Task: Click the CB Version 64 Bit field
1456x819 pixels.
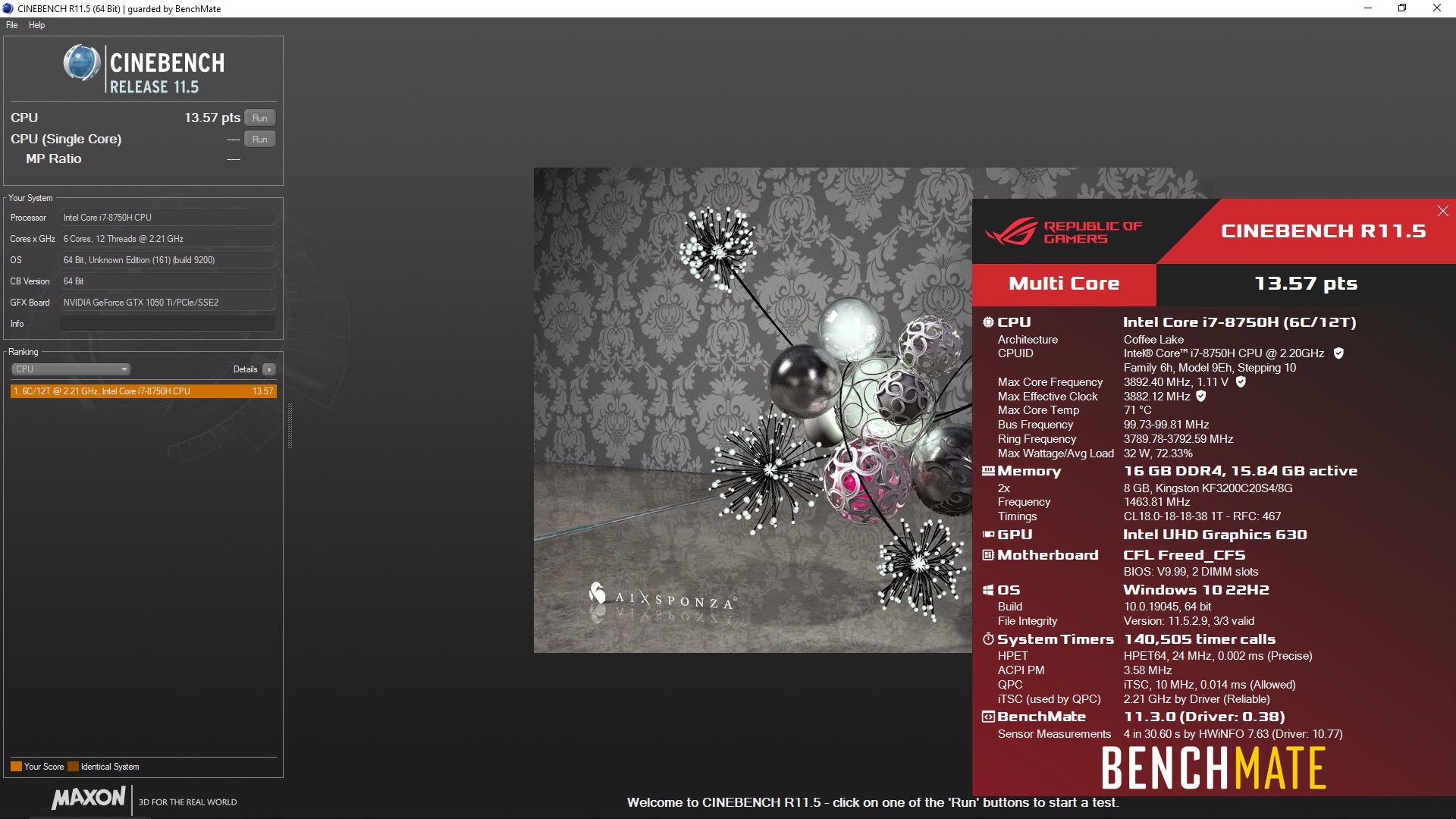Action: [167, 281]
